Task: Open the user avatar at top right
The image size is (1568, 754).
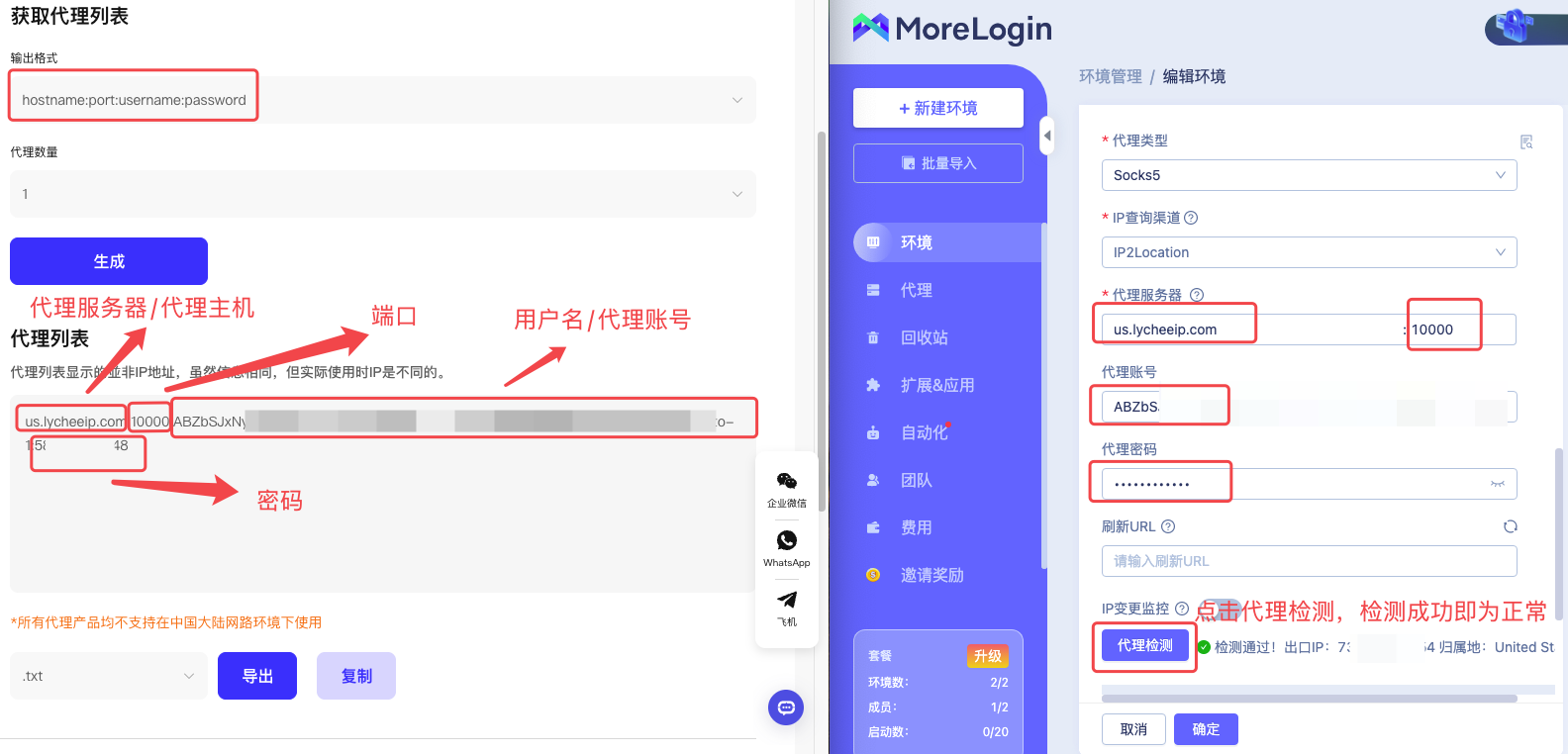Action: (1525, 27)
